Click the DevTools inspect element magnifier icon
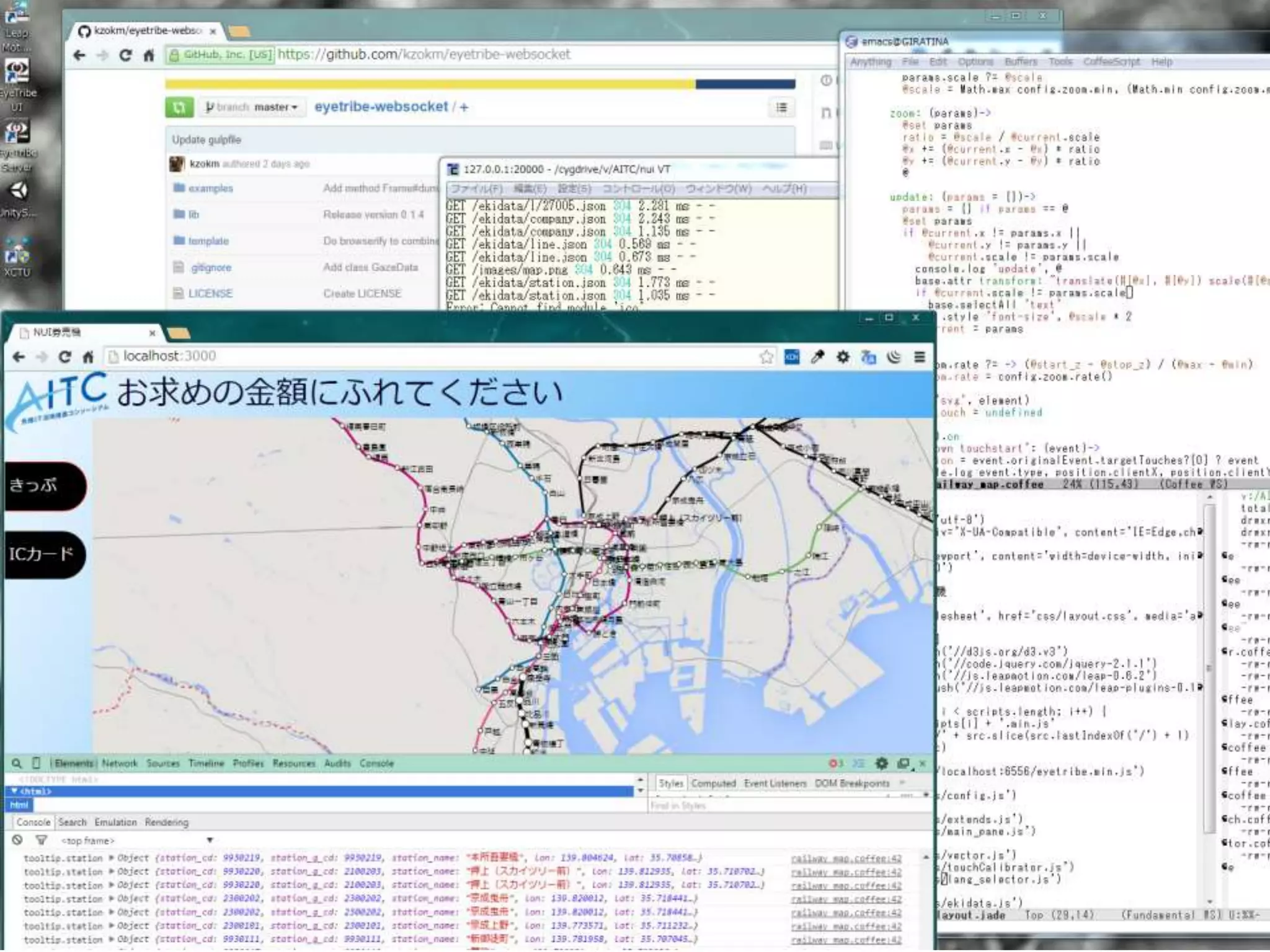This screenshot has width=1270, height=952. click(x=17, y=763)
